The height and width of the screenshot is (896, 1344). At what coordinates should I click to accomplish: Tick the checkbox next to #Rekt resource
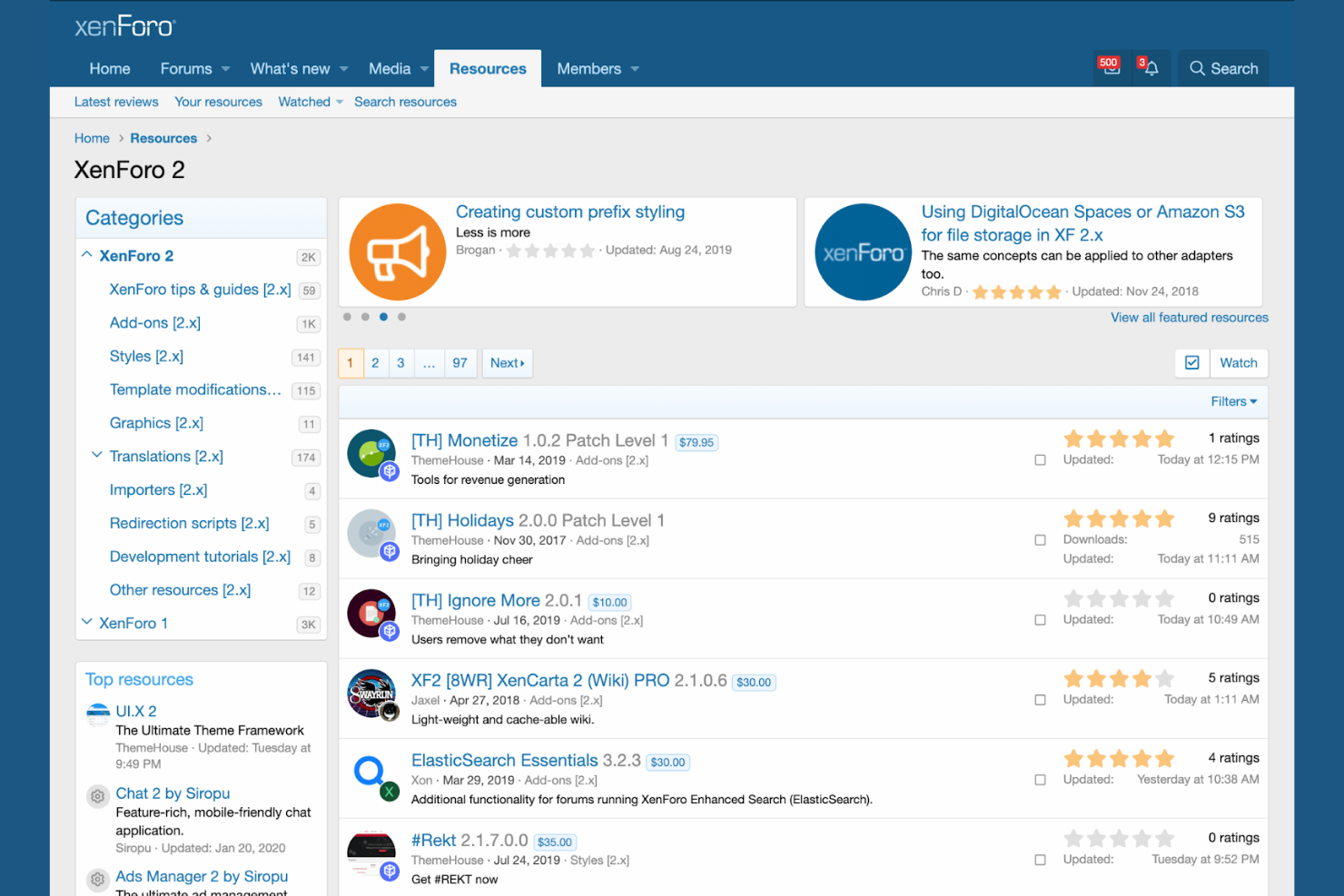tap(1040, 859)
